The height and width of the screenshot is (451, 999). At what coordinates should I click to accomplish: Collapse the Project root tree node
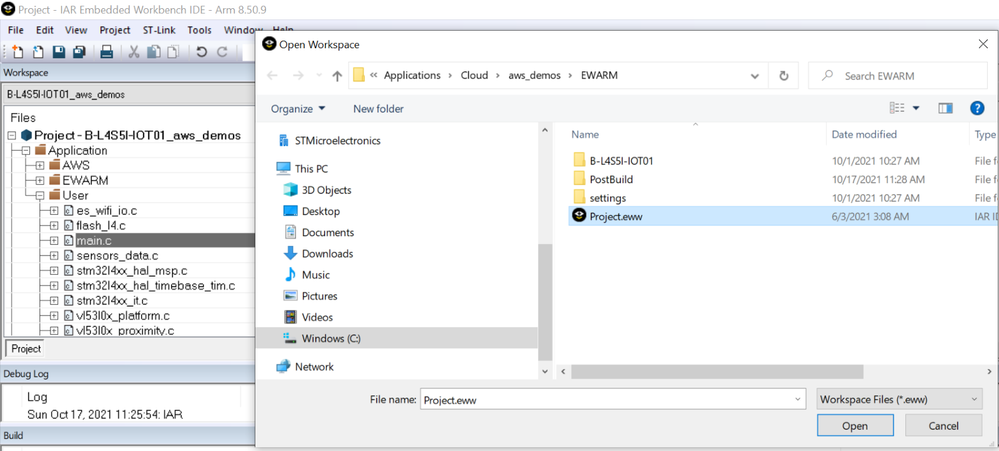(x=11, y=136)
